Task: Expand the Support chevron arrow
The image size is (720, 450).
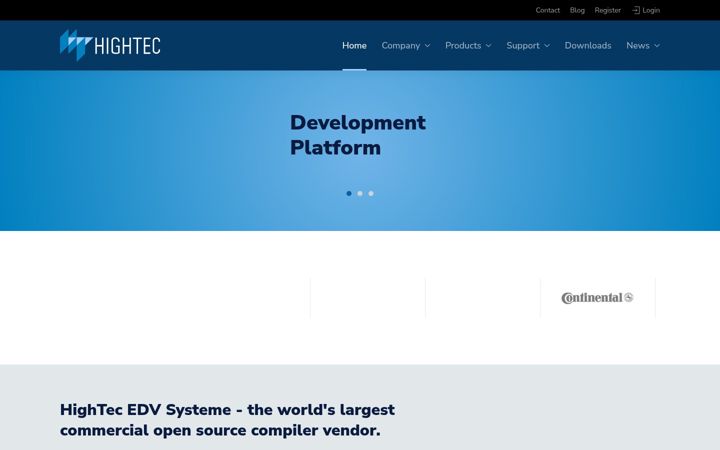Action: [547, 45]
